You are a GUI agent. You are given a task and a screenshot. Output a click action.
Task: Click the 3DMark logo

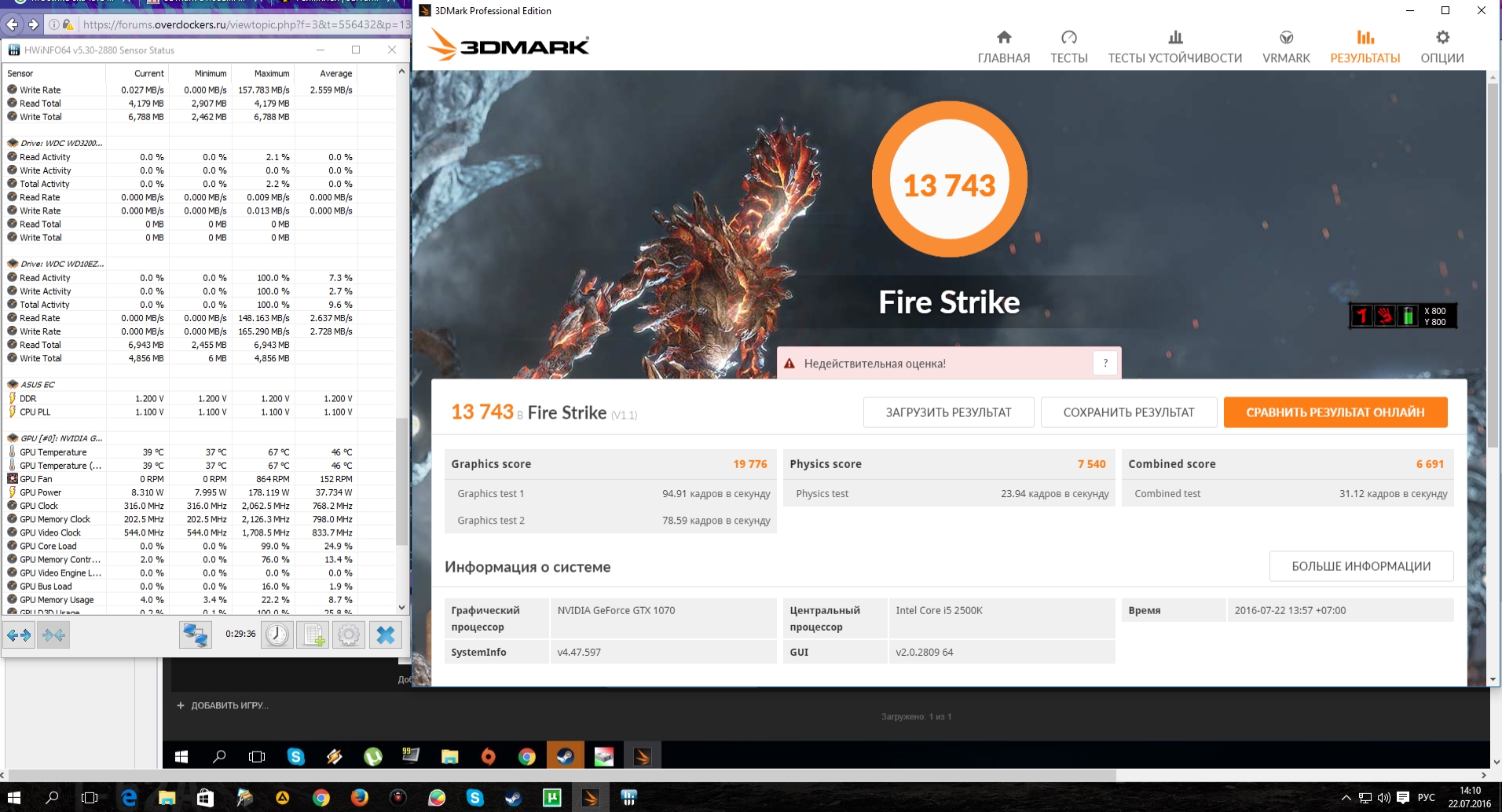(508, 46)
